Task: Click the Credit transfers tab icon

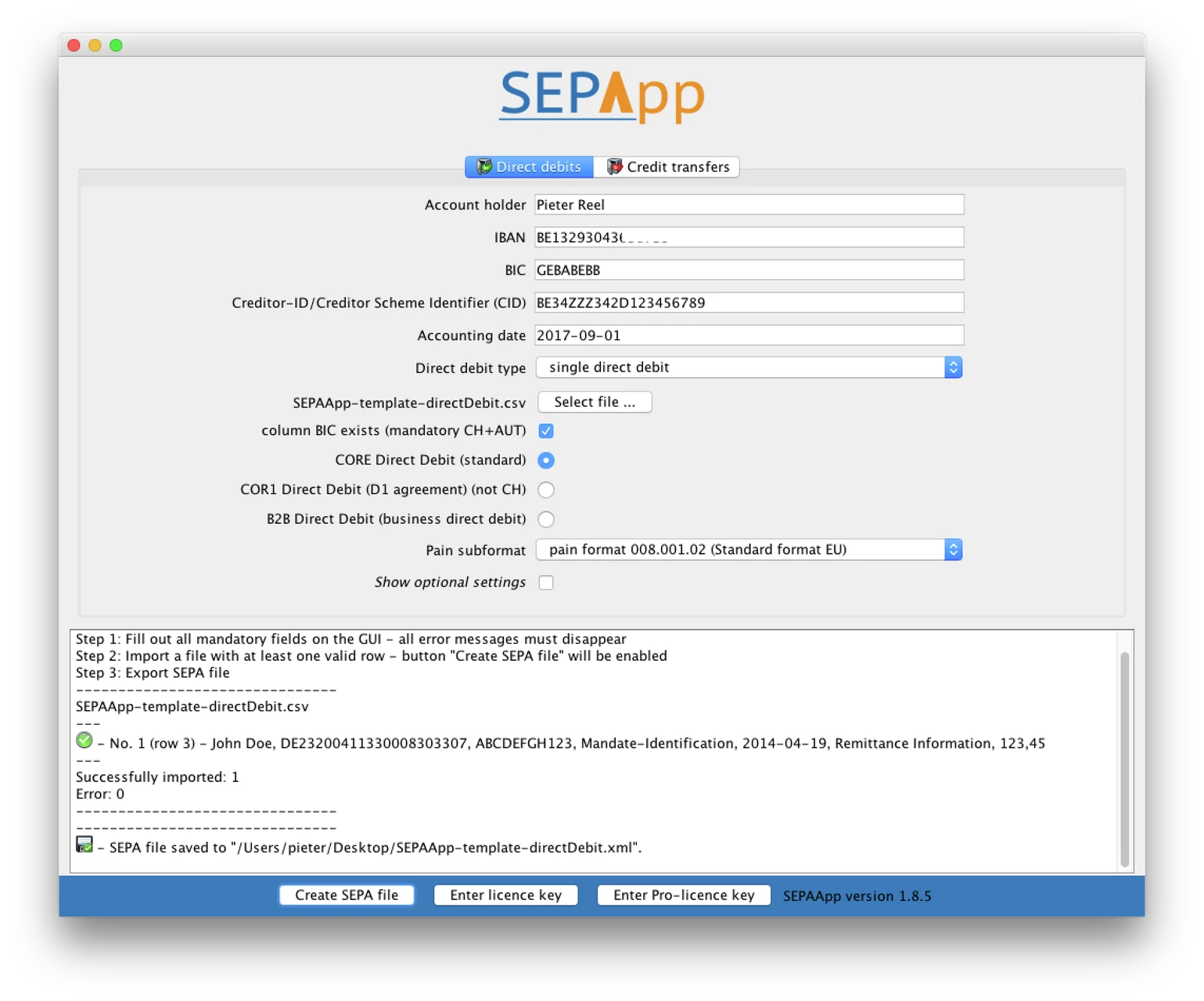Action: coord(615,167)
